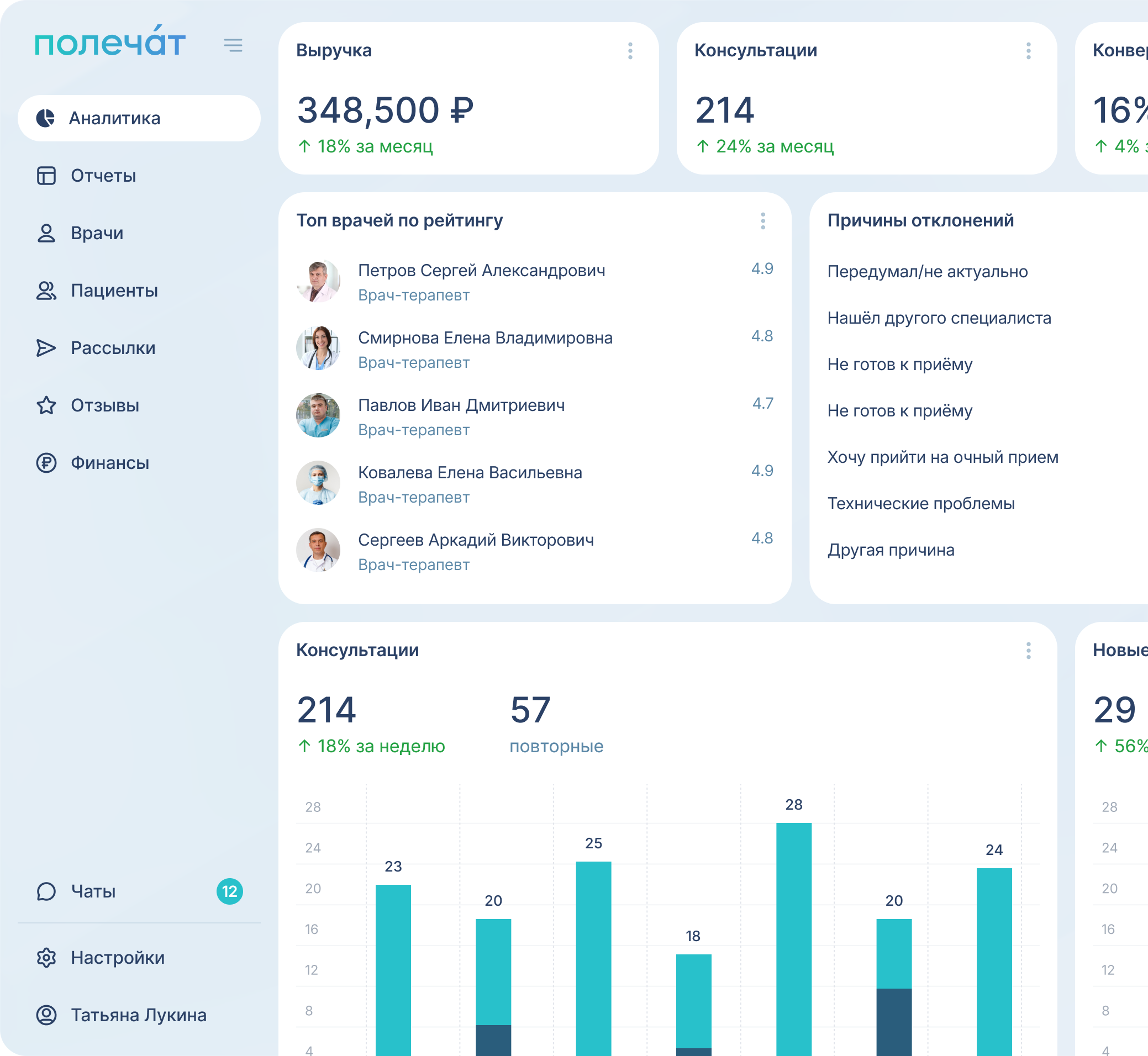1148x1056 pixels.
Task: Open Топ врачей по рейтингу options menu
Action: [763, 221]
